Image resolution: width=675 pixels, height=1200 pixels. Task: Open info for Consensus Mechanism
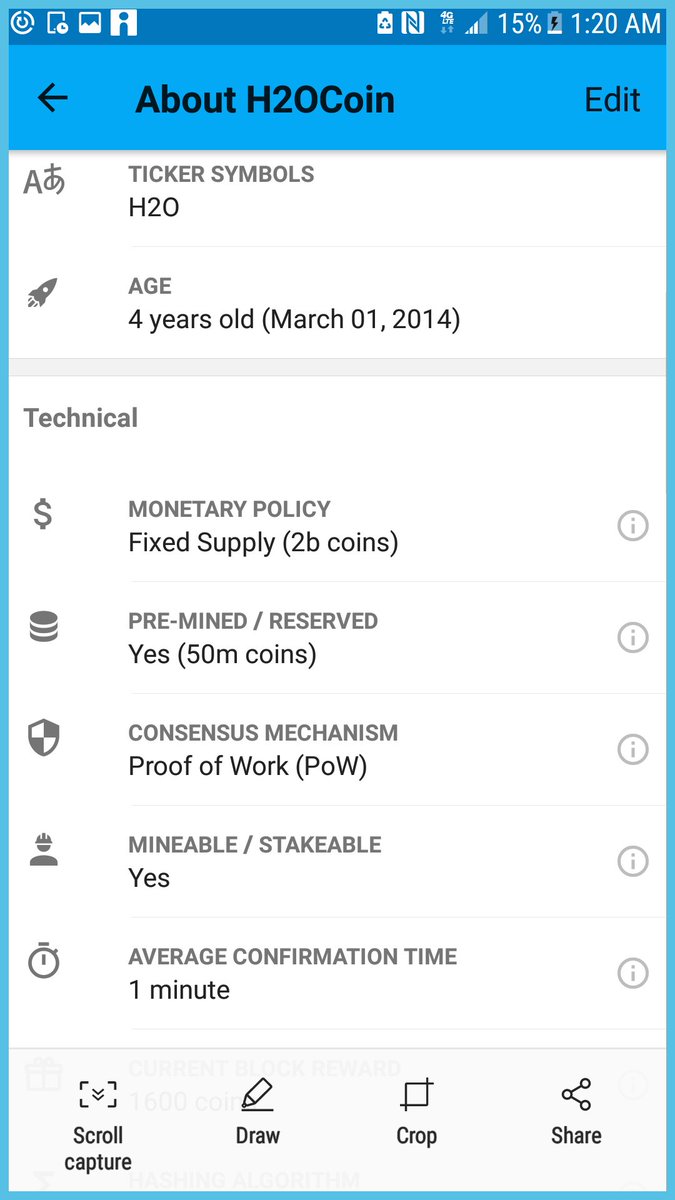point(633,749)
